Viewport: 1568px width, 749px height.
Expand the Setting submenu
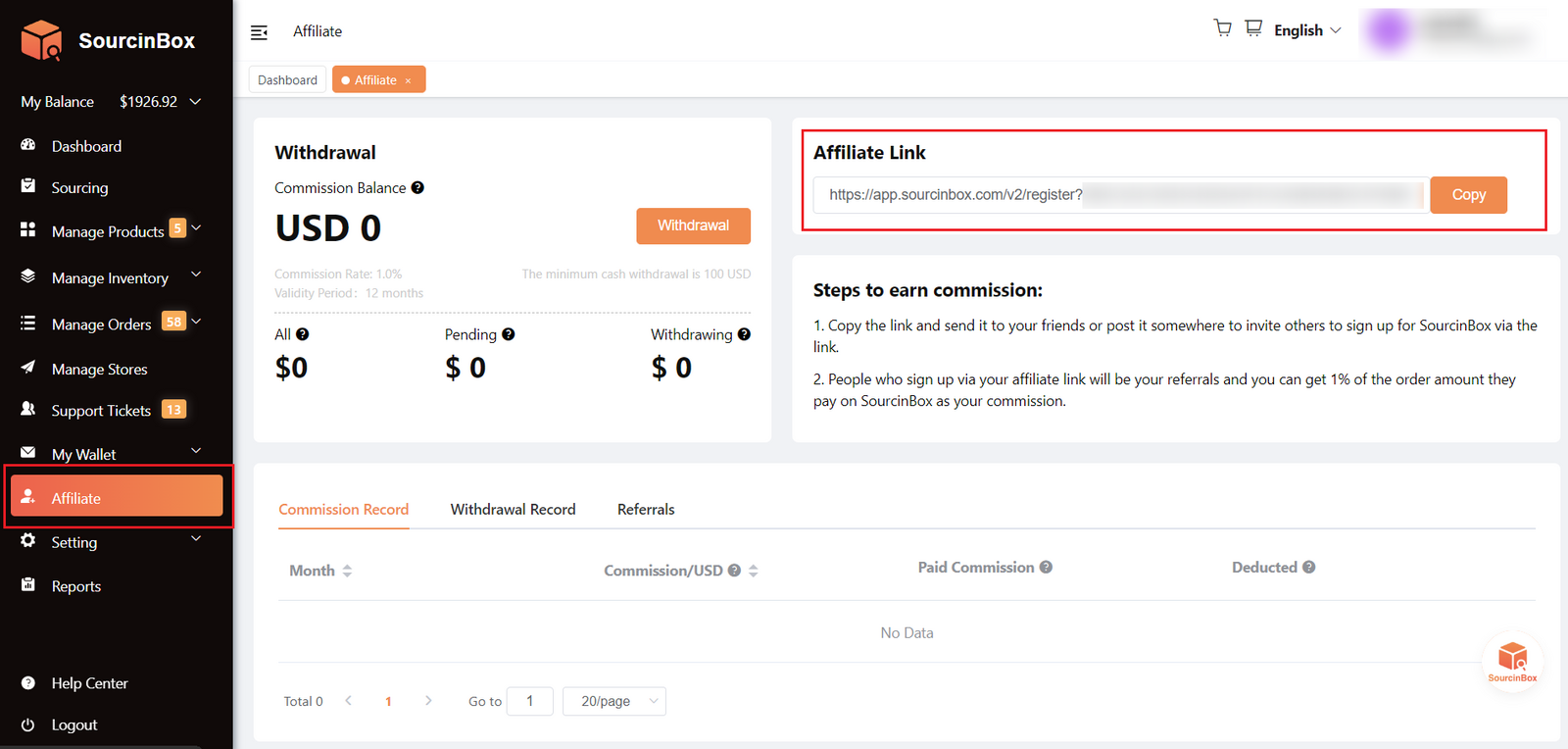pyautogui.click(x=196, y=538)
